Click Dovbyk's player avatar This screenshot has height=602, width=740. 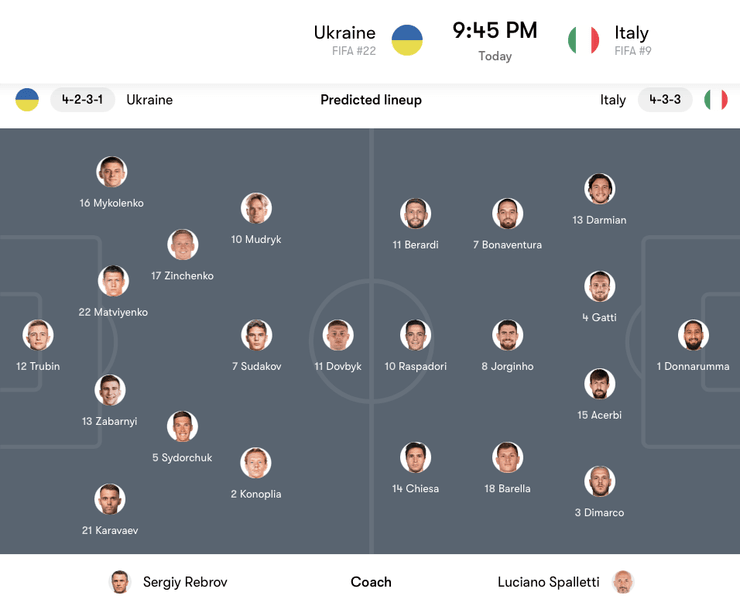coord(338,335)
